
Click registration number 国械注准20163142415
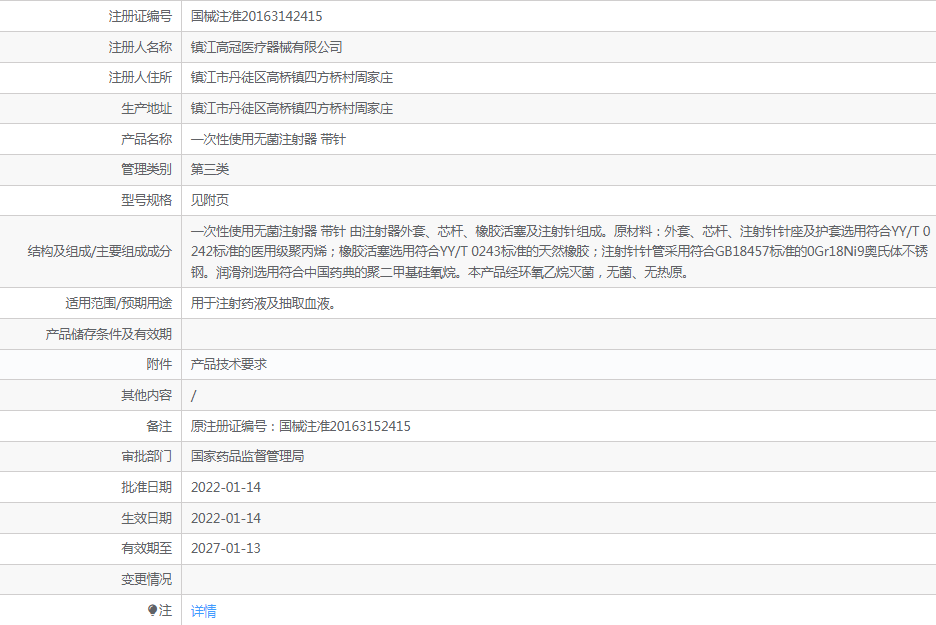click(x=256, y=16)
